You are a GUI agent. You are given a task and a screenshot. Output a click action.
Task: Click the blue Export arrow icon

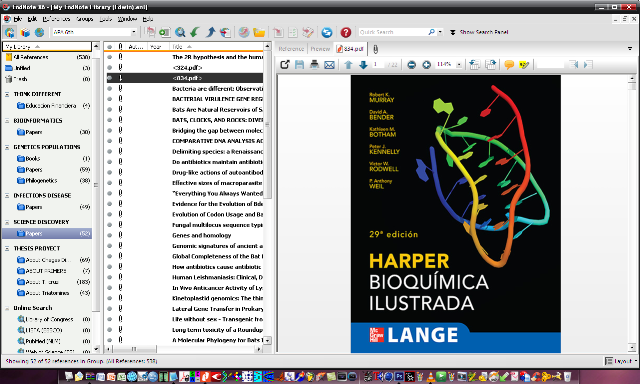[x=210, y=32]
